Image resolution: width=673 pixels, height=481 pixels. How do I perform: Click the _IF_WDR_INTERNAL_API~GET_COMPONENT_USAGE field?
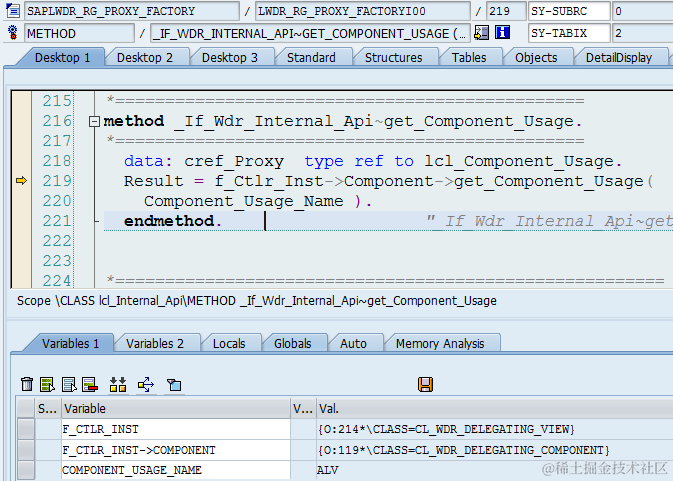coord(310,33)
